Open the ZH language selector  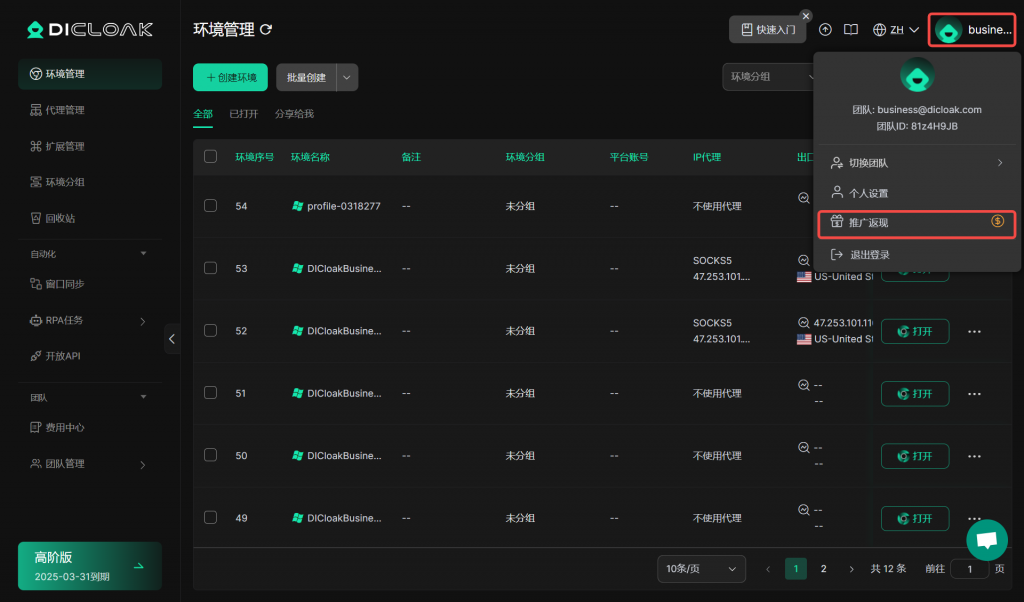[895, 30]
